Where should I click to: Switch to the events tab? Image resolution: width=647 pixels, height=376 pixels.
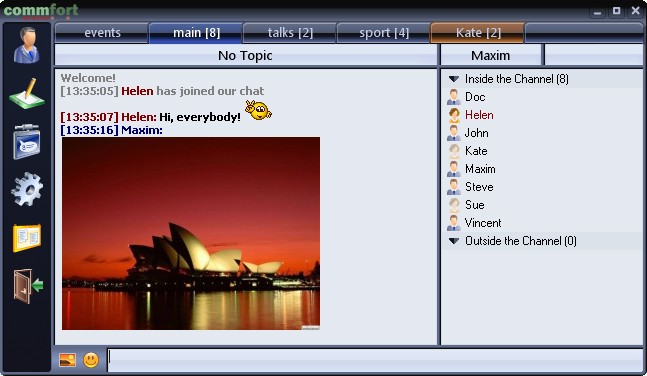point(102,33)
